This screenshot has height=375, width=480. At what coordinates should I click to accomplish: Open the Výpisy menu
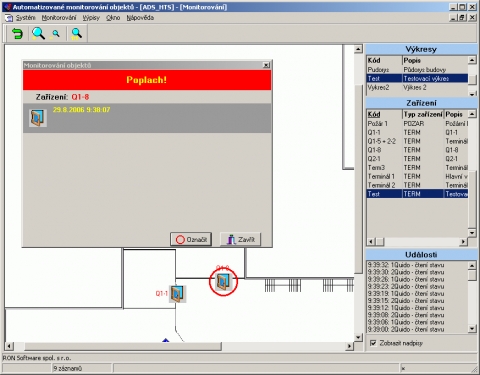[91, 18]
